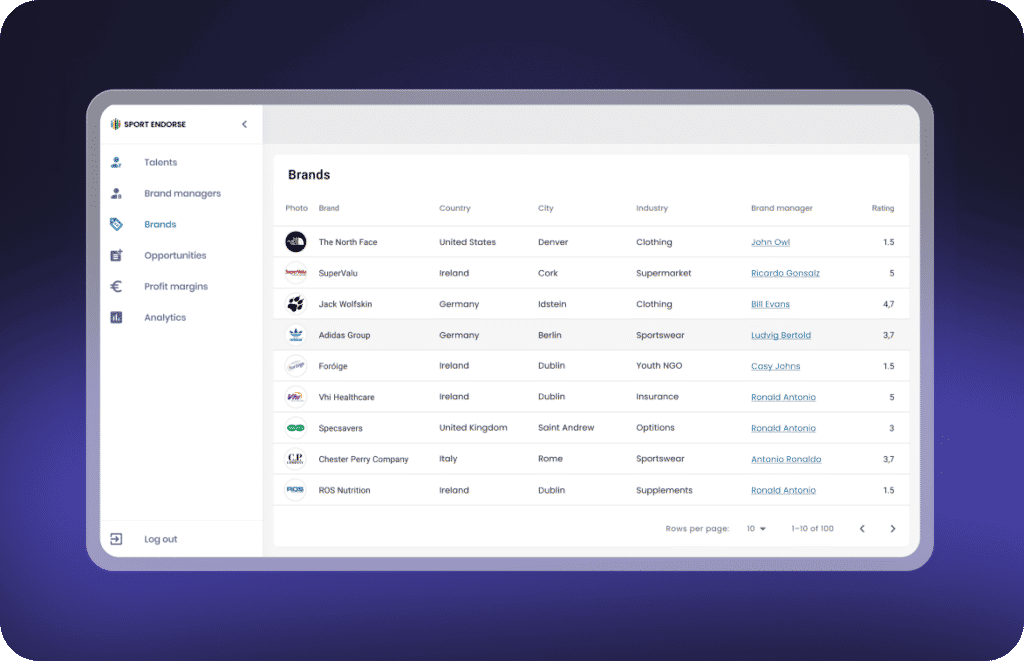Select the ROS Nutrition brand name
The image size is (1024, 661).
344,490
